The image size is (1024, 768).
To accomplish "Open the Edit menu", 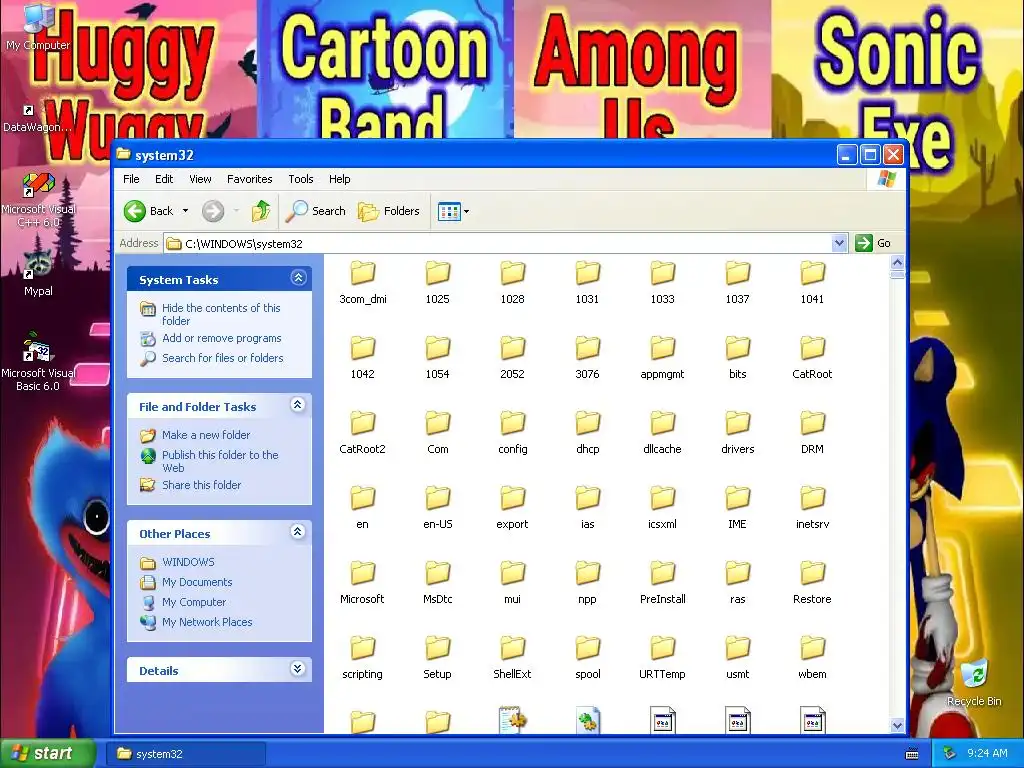I will 164,179.
